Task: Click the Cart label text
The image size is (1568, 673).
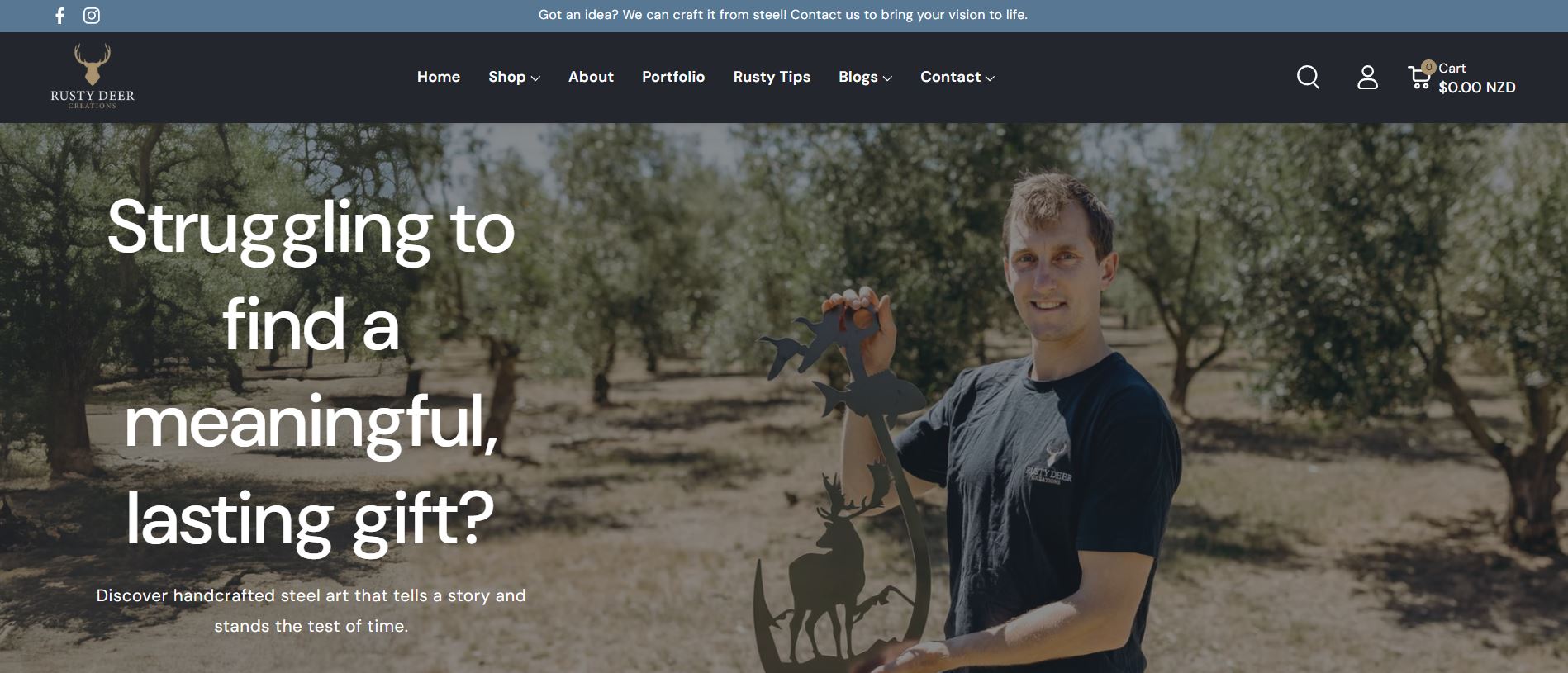Action: click(x=1452, y=69)
